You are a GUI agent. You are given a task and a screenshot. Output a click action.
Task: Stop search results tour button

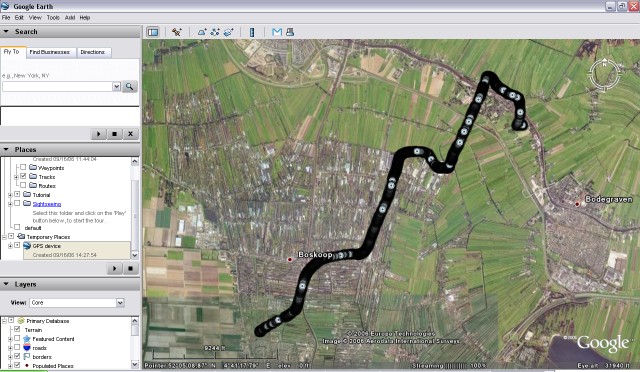pyautogui.click(x=114, y=134)
